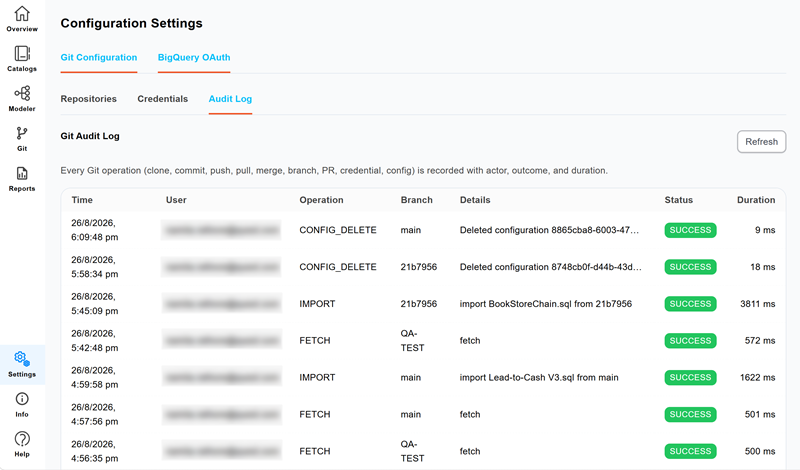The height and width of the screenshot is (470, 800).
Task: Click IMPORT operation in the 5:45:09 pm row
Action: coord(317,304)
